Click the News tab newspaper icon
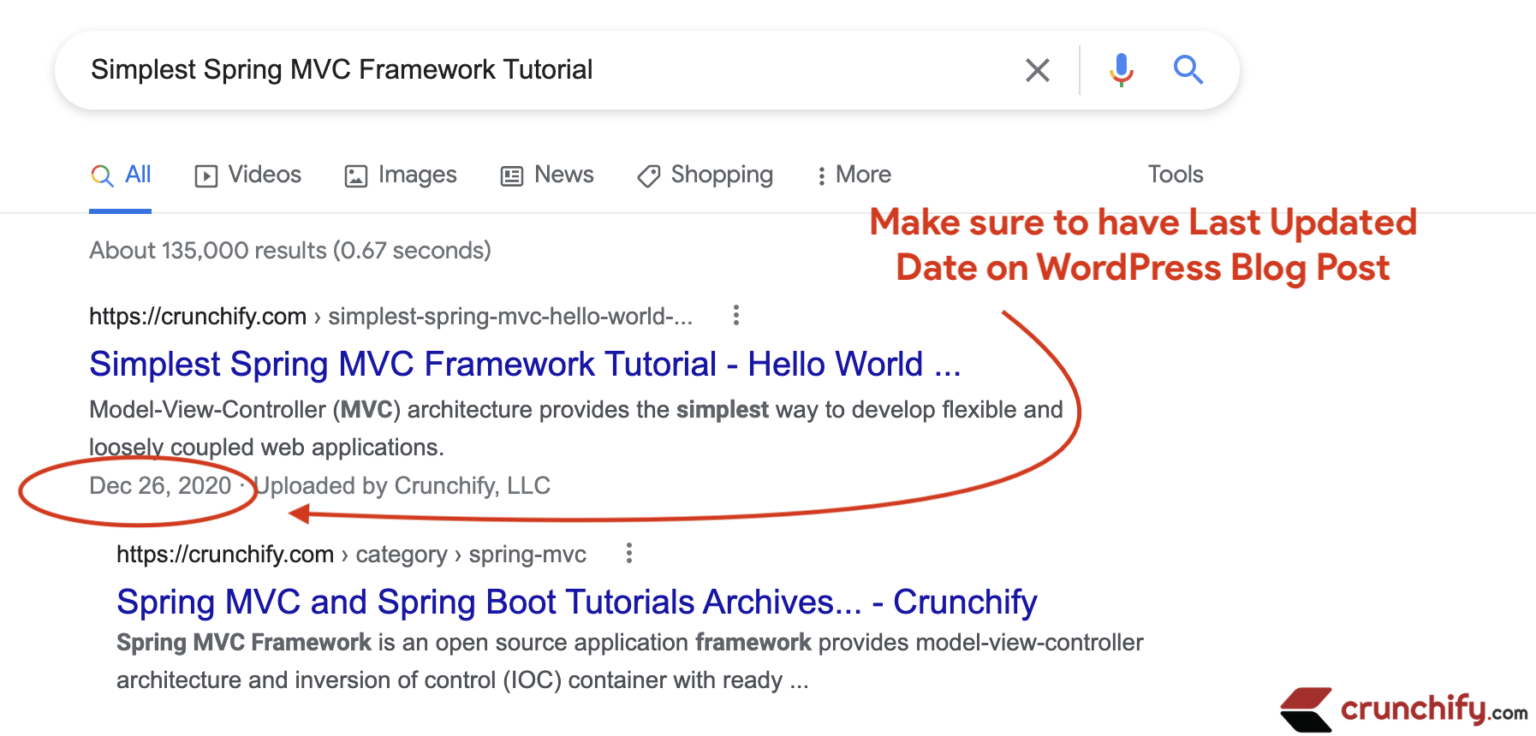The width and height of the screenshot is (1536, 736). tap(513, 175)
